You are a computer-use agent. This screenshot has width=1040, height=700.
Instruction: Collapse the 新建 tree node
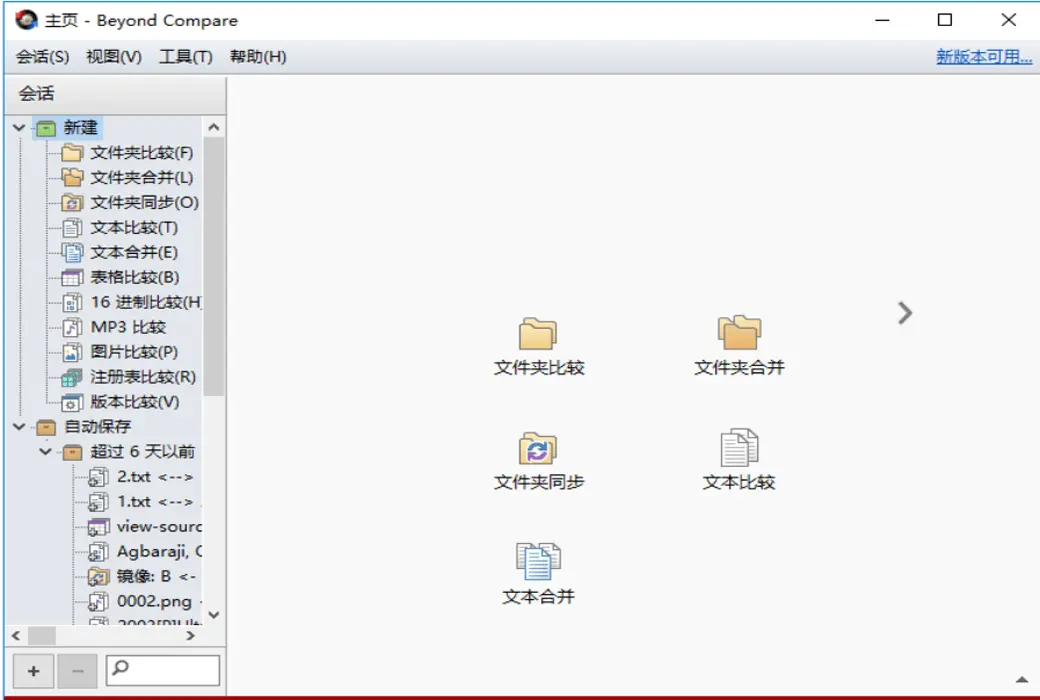tap(19, 127)
